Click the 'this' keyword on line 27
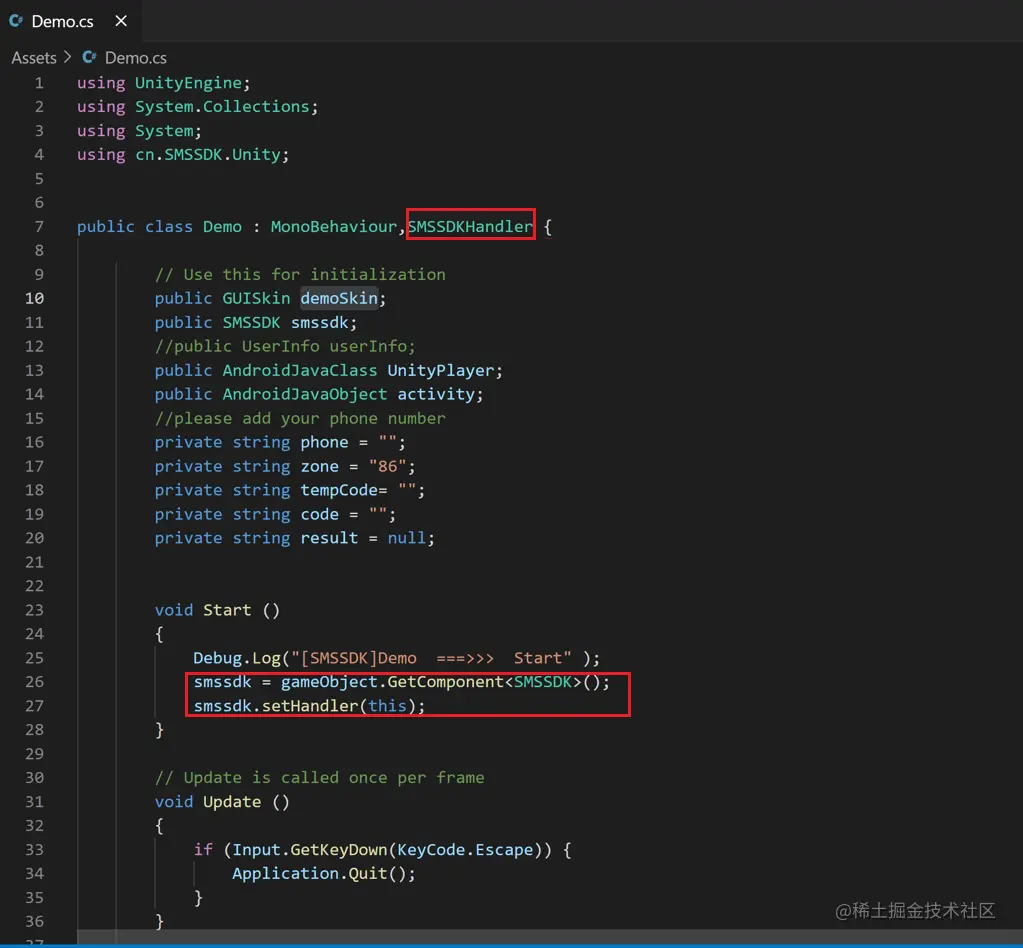 388,706
